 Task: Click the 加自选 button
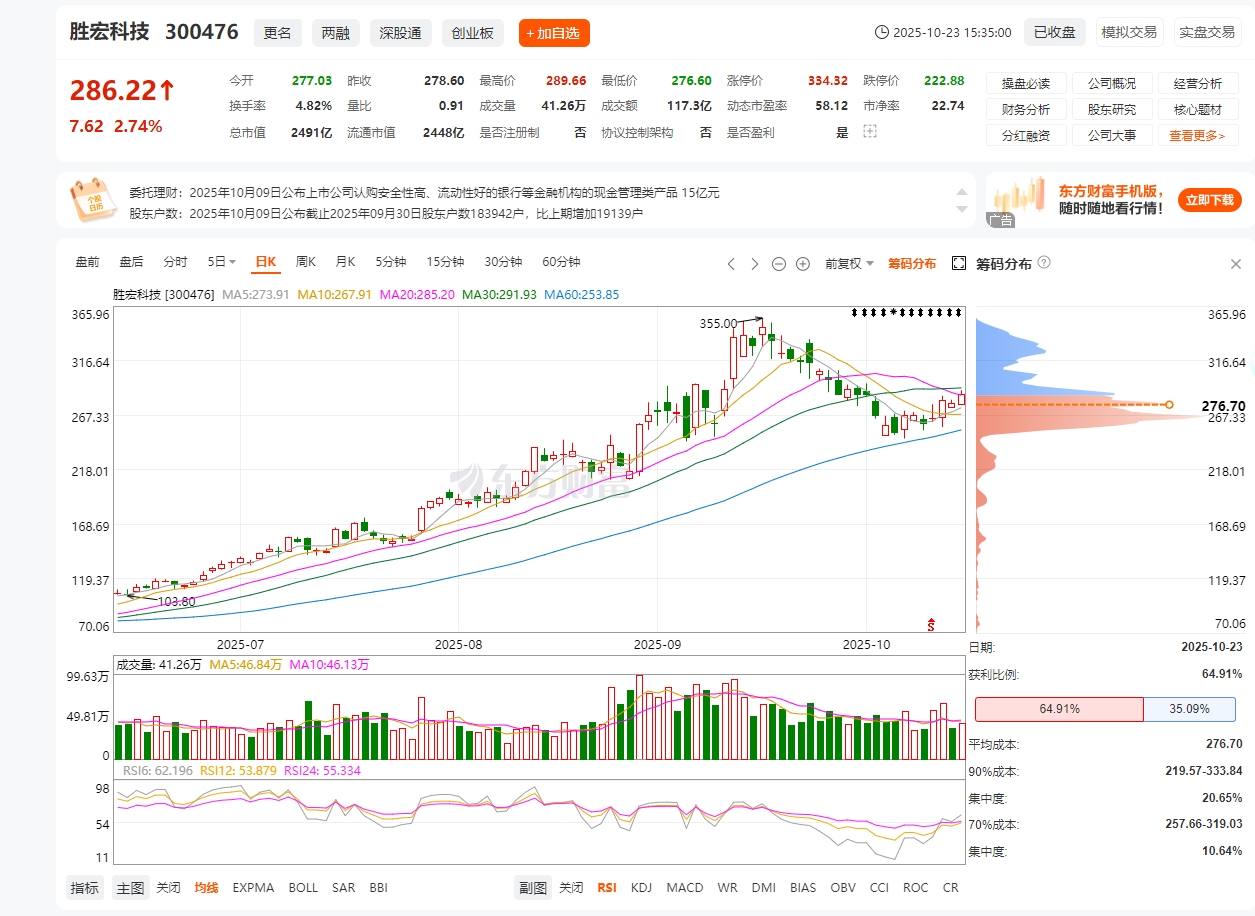click(x=554, y=33)
